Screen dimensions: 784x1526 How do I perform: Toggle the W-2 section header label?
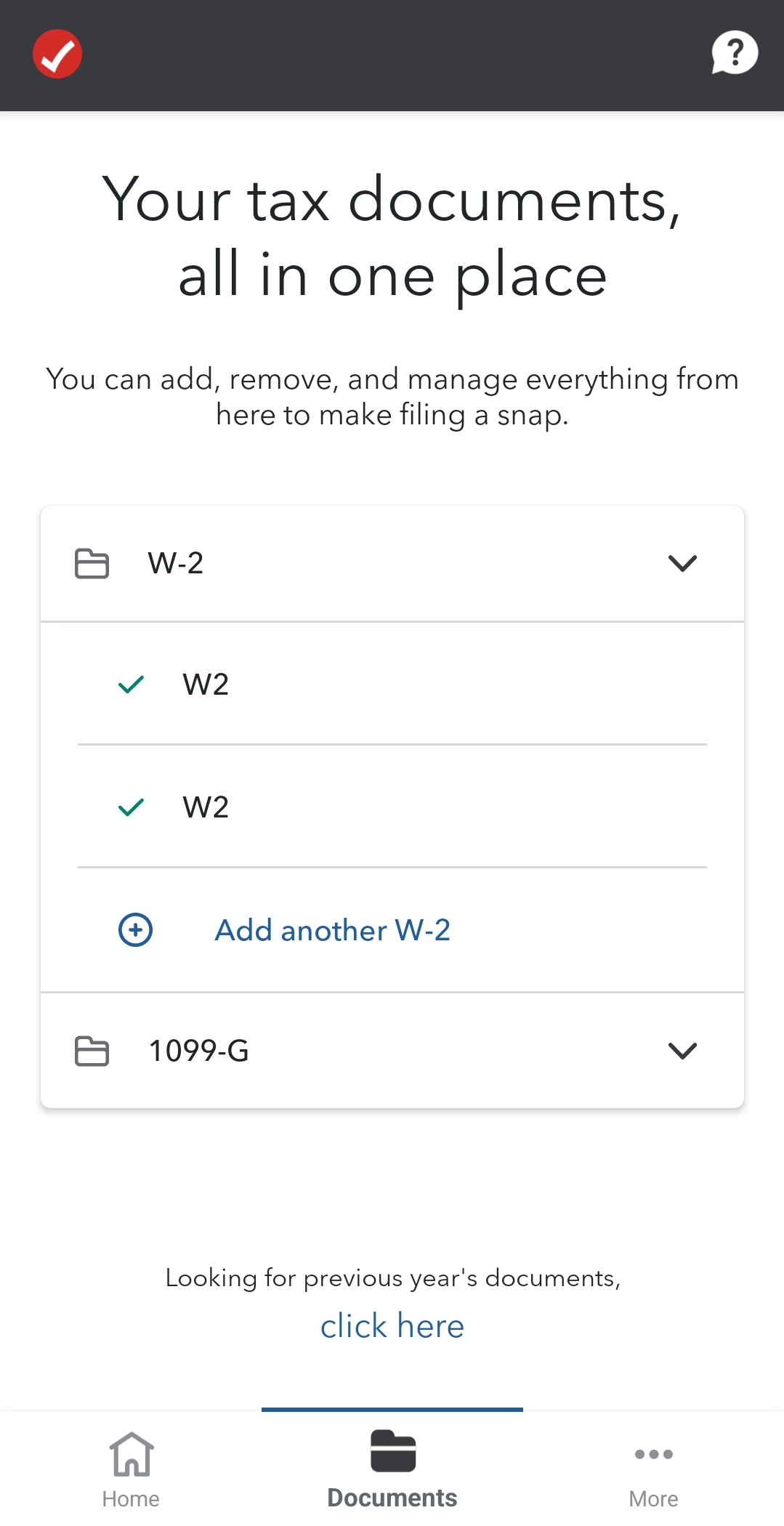point(176,563)
